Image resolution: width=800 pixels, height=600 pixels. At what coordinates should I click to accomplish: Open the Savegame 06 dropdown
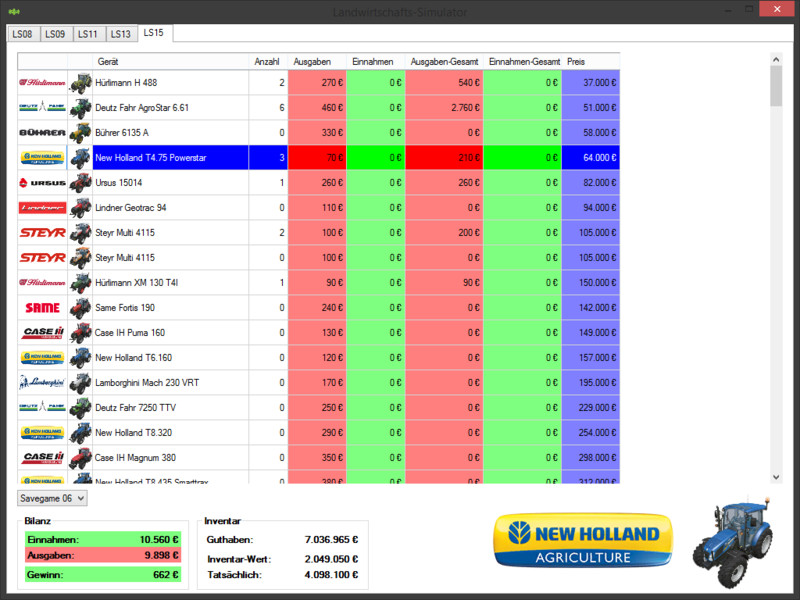pos(53,498)
